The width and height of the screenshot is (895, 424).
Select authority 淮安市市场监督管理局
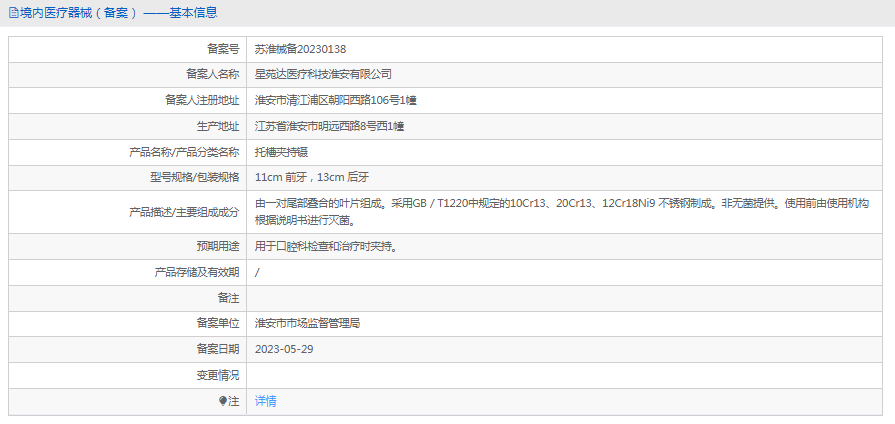[307, 324]
